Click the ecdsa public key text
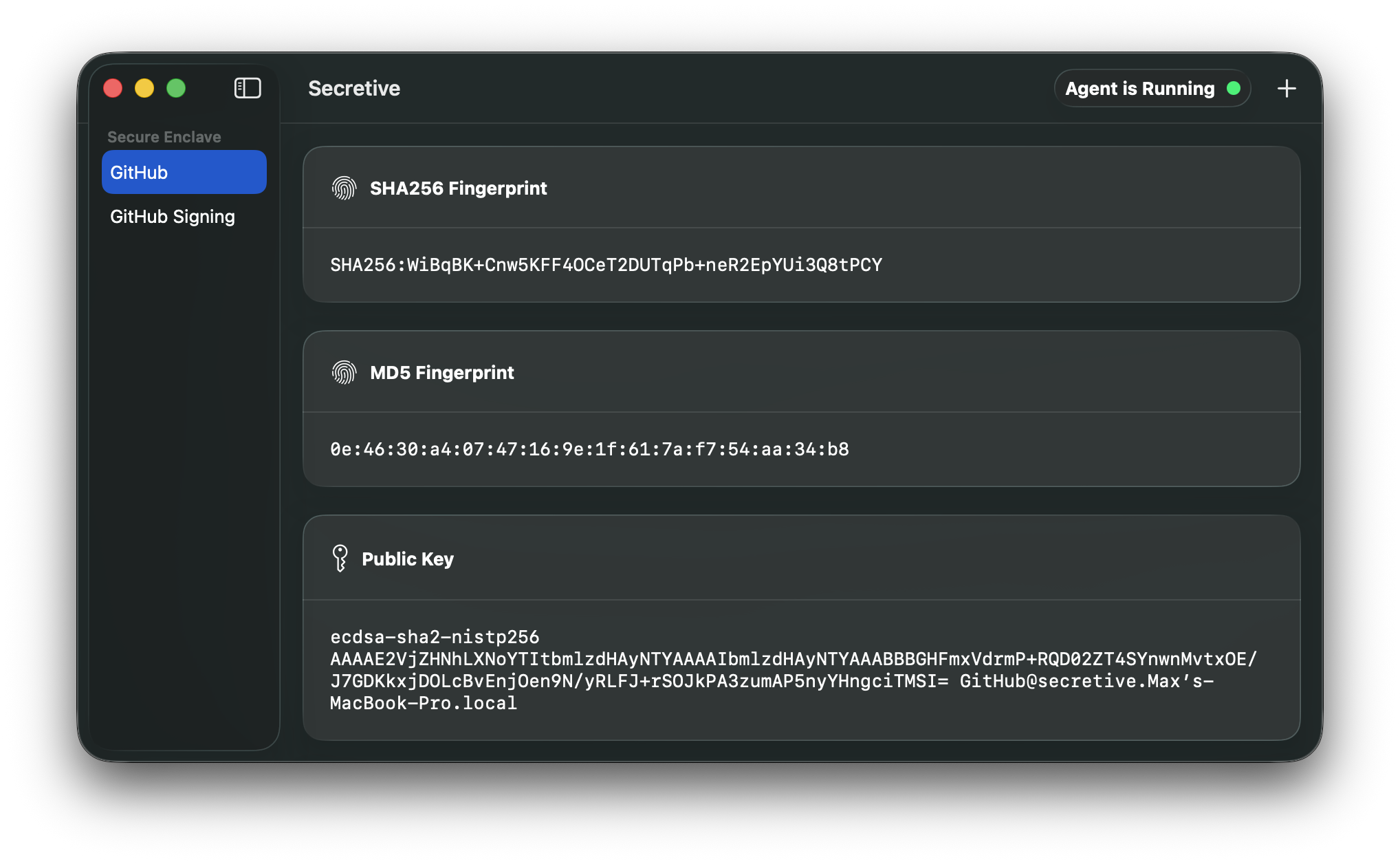The width and height of the screenshot is (1400, 864). click(793, 670)
